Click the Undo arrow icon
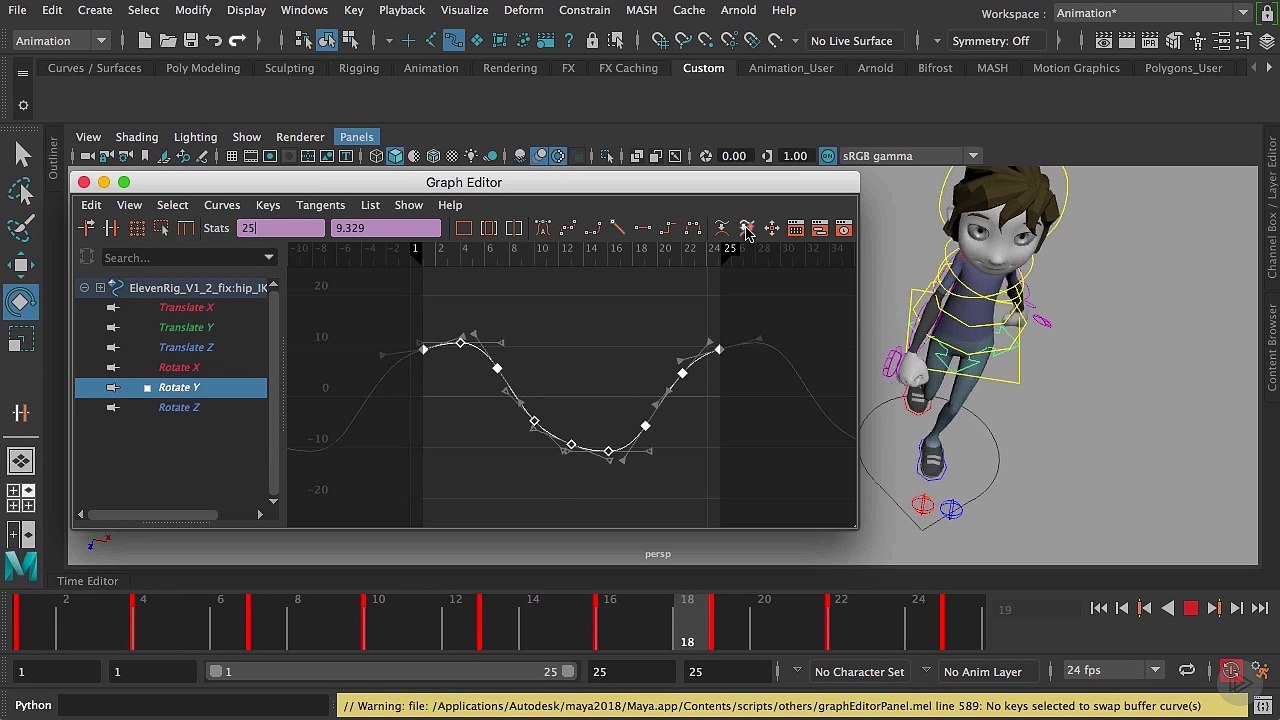Image resolution: width=1280 pixels, height=720 pixels. pyautogui.click(x=214, y=41)
